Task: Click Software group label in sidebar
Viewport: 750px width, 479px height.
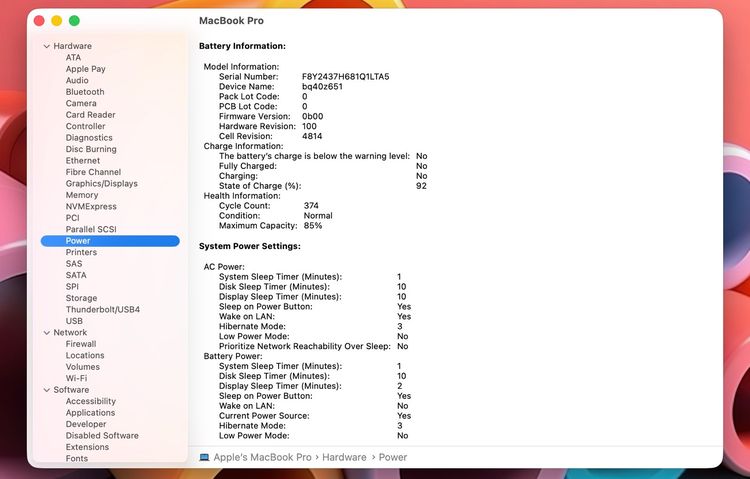Action: [71, 390]
